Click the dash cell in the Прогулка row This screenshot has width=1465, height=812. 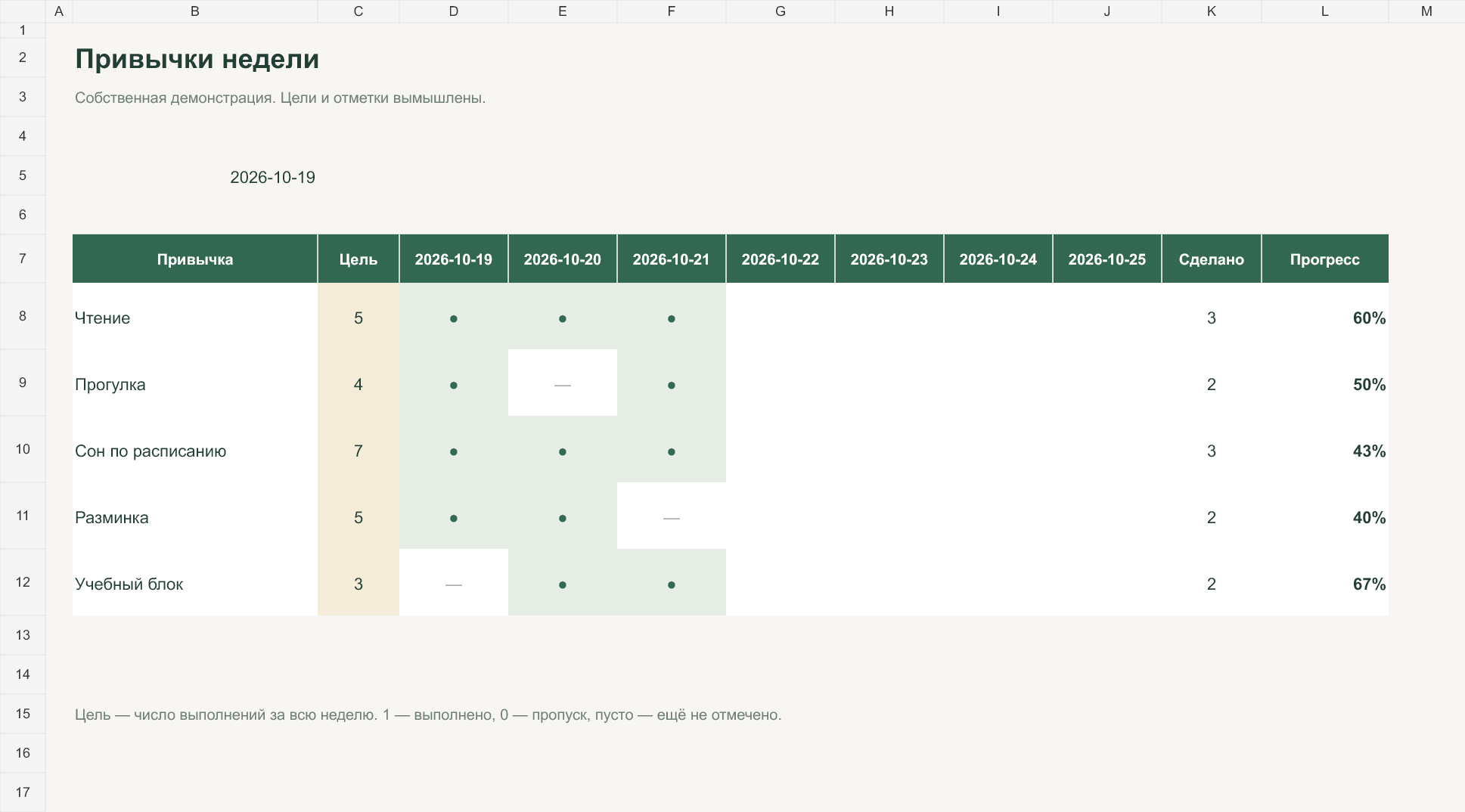563,384
